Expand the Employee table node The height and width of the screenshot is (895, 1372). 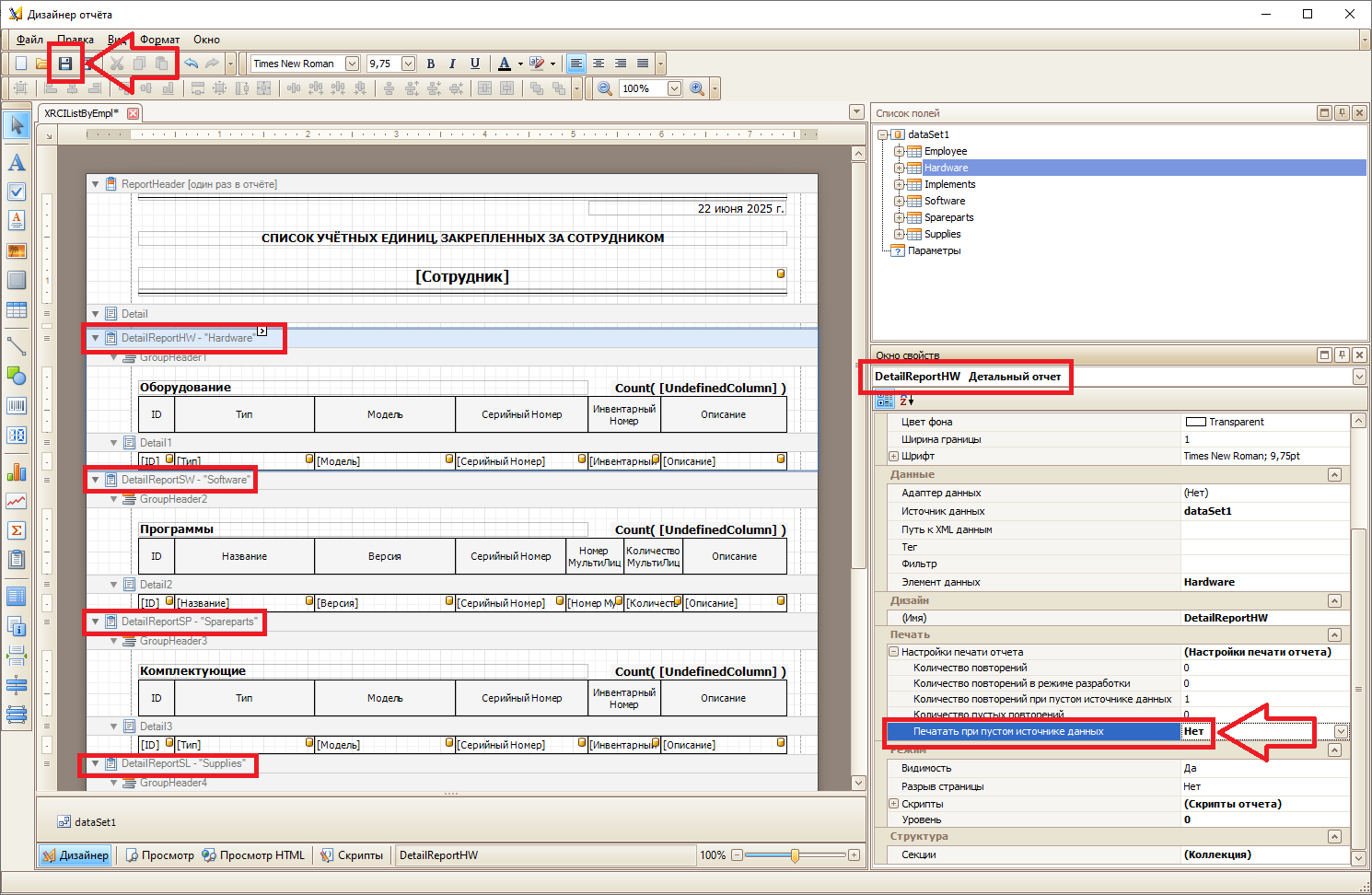(899, 151)
